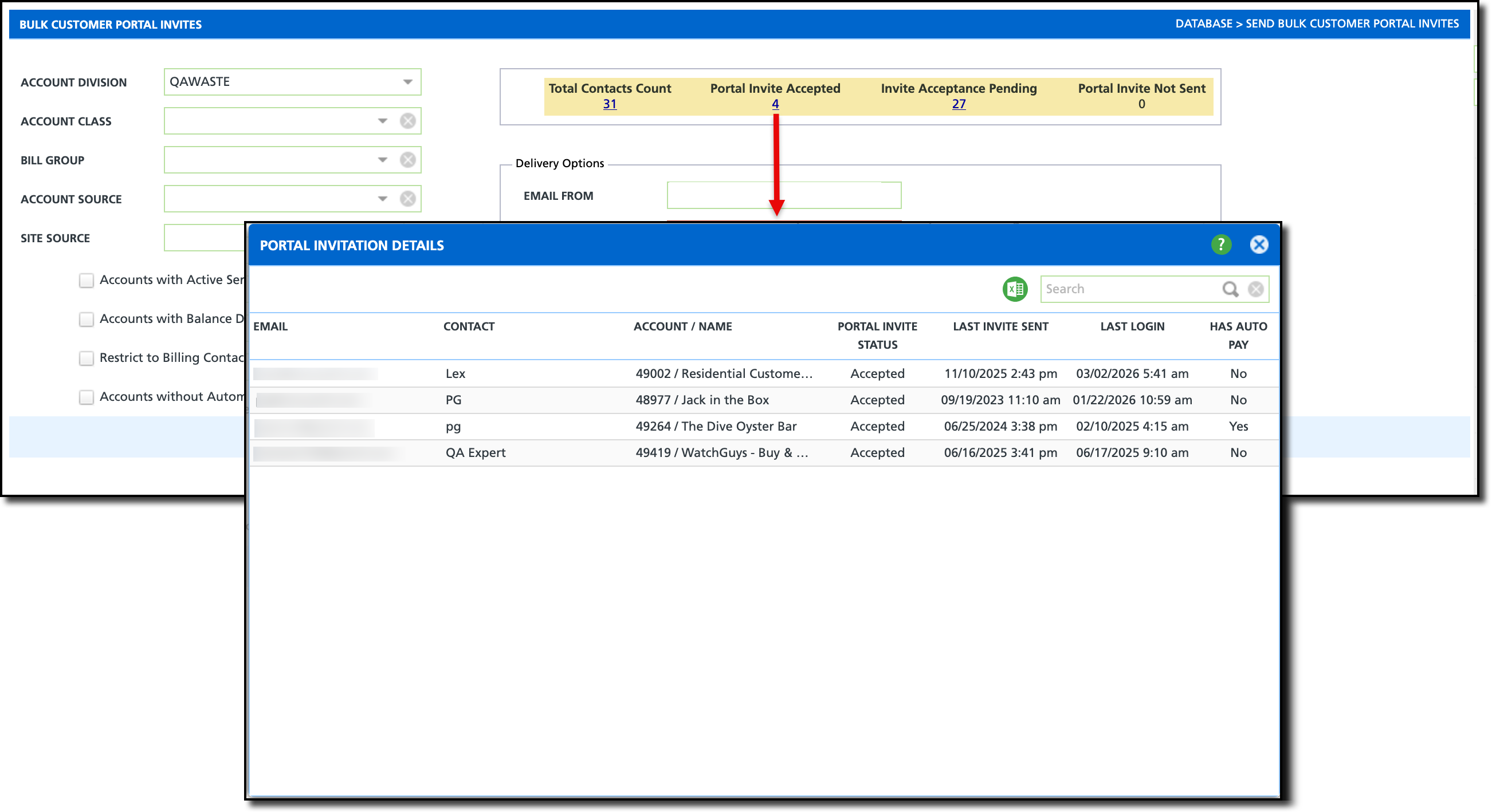This screenshot has height=812, width=1492.
Task: Clear the Account Class selection
Action: point(408,121)
